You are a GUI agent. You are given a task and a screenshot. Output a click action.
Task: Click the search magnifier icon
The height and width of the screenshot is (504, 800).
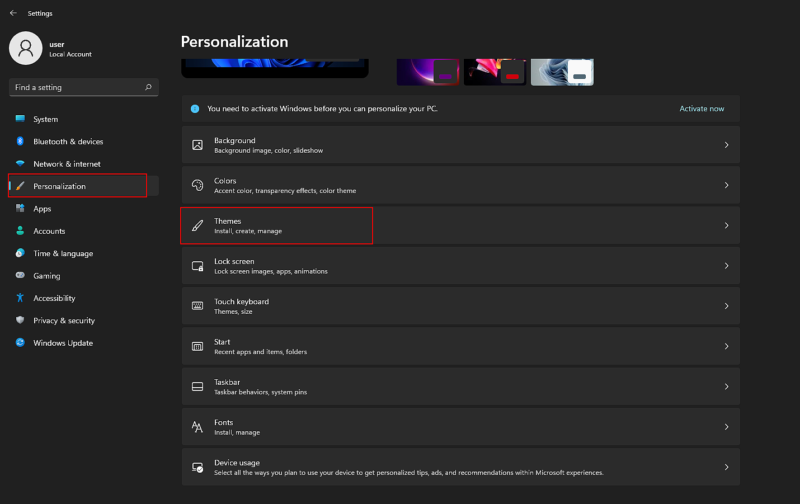pos(148,87)
